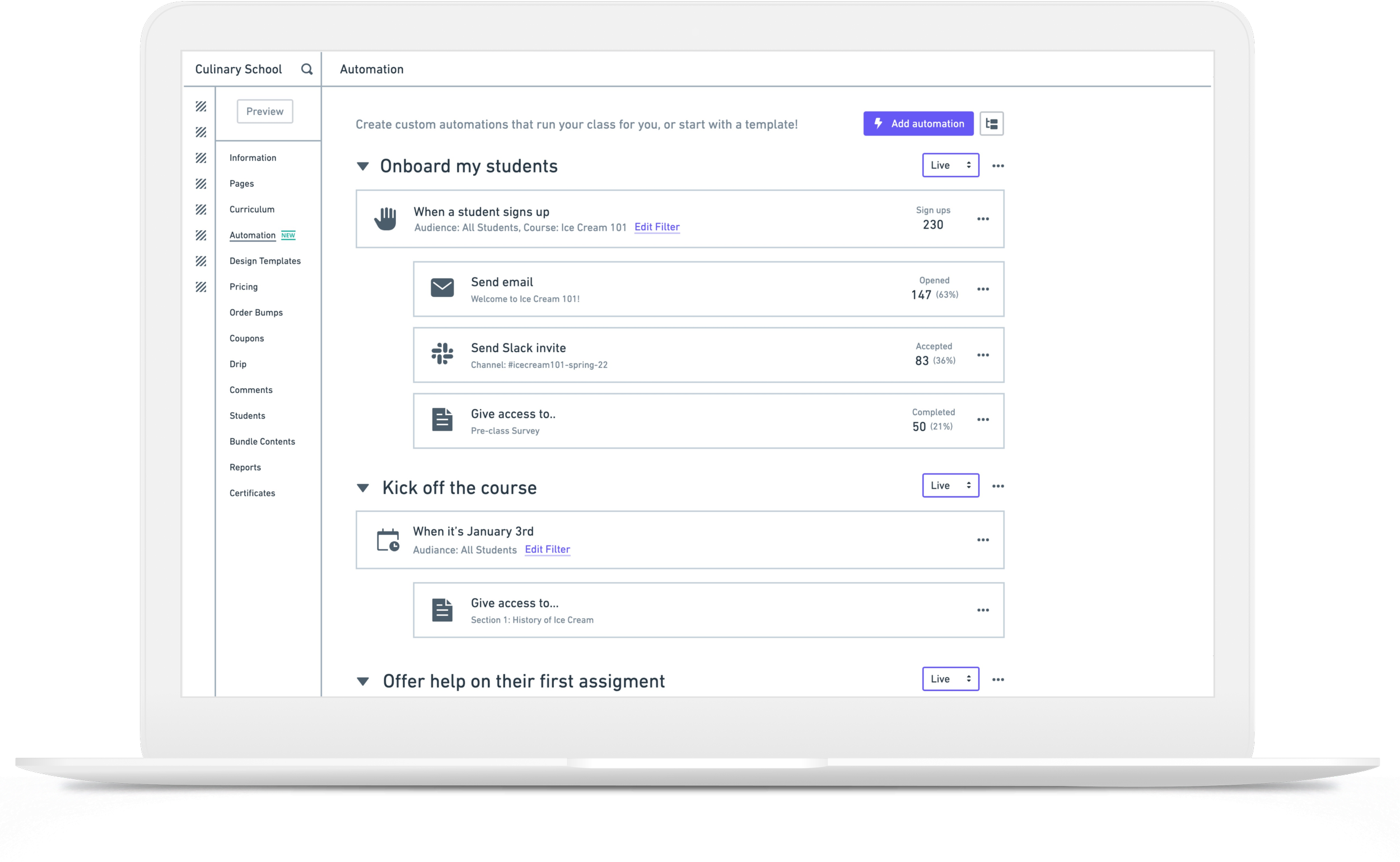1400x862 pixels.
Task: Click the template layout icon button
Action: tap(991, 124)
